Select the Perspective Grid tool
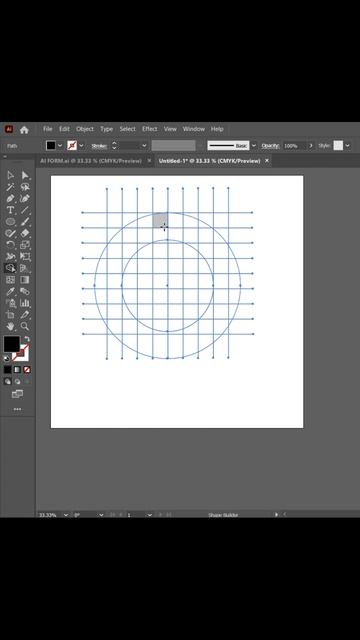The width and height of the screenshot is (360, 640). pyautogui.click(x=25, y=268)
